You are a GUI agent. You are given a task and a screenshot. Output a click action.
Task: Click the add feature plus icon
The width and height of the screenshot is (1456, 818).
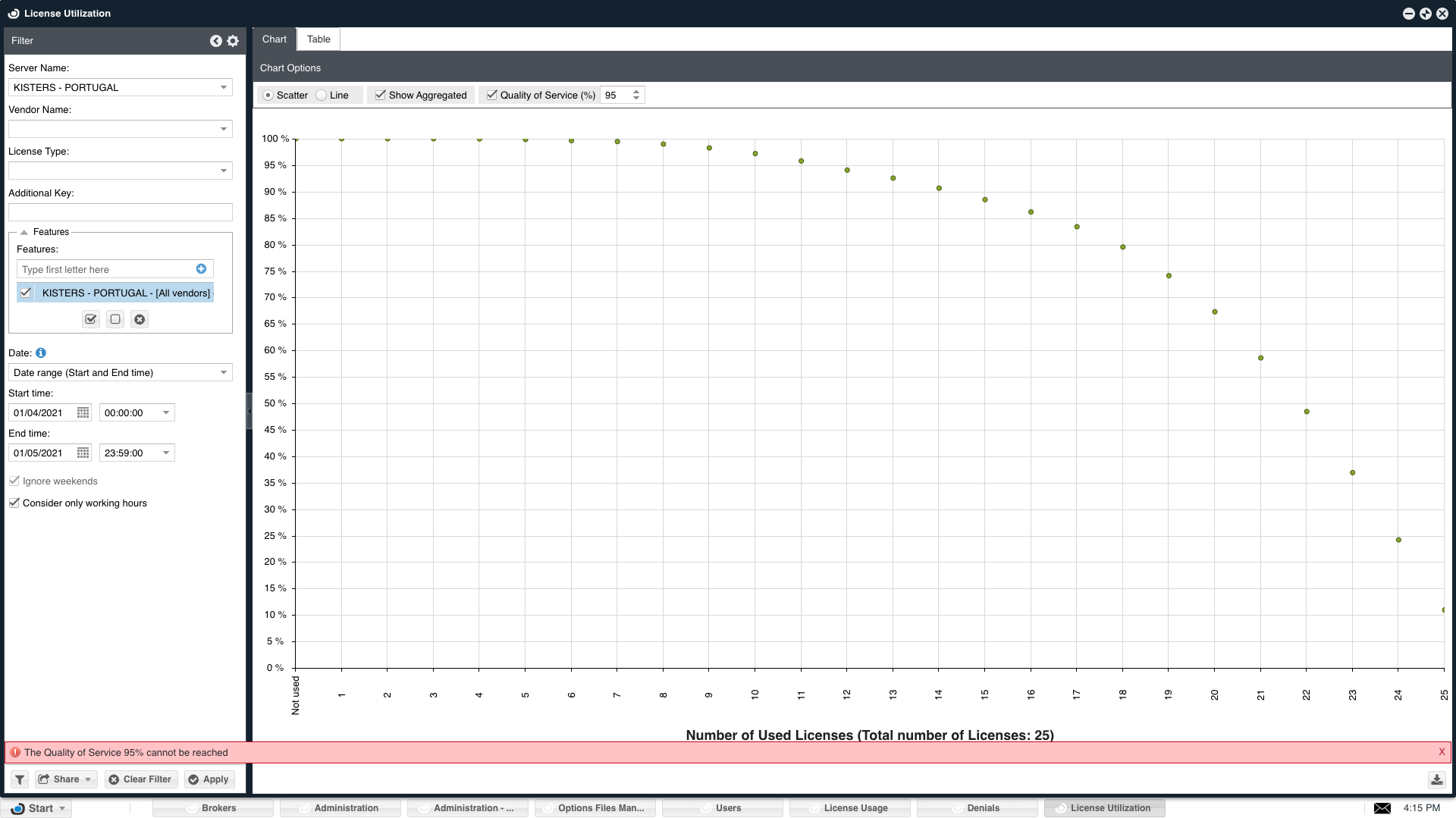pos(201,269)
